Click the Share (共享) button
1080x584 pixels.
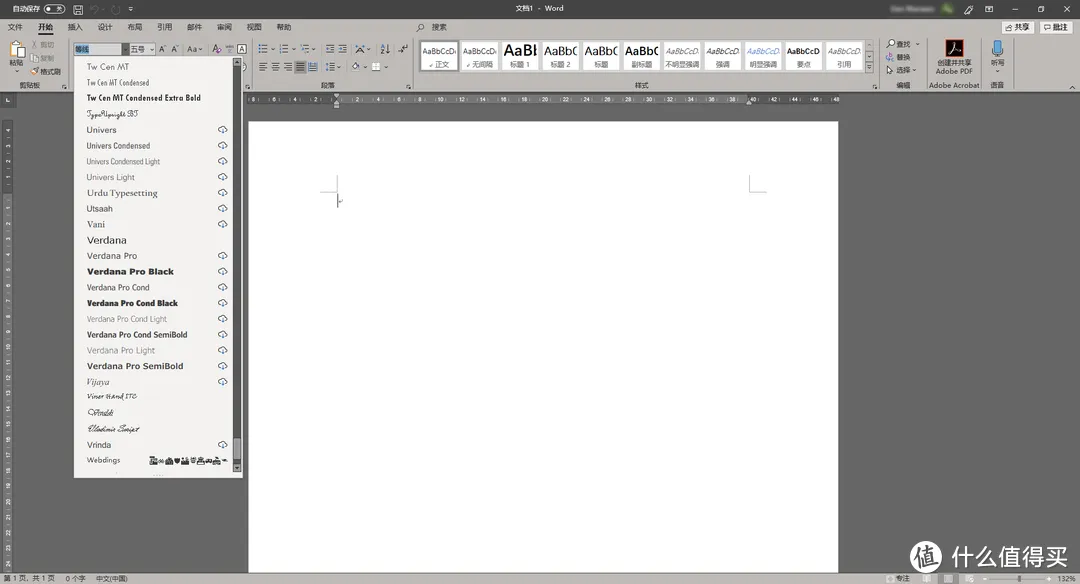coord(1017,27)
